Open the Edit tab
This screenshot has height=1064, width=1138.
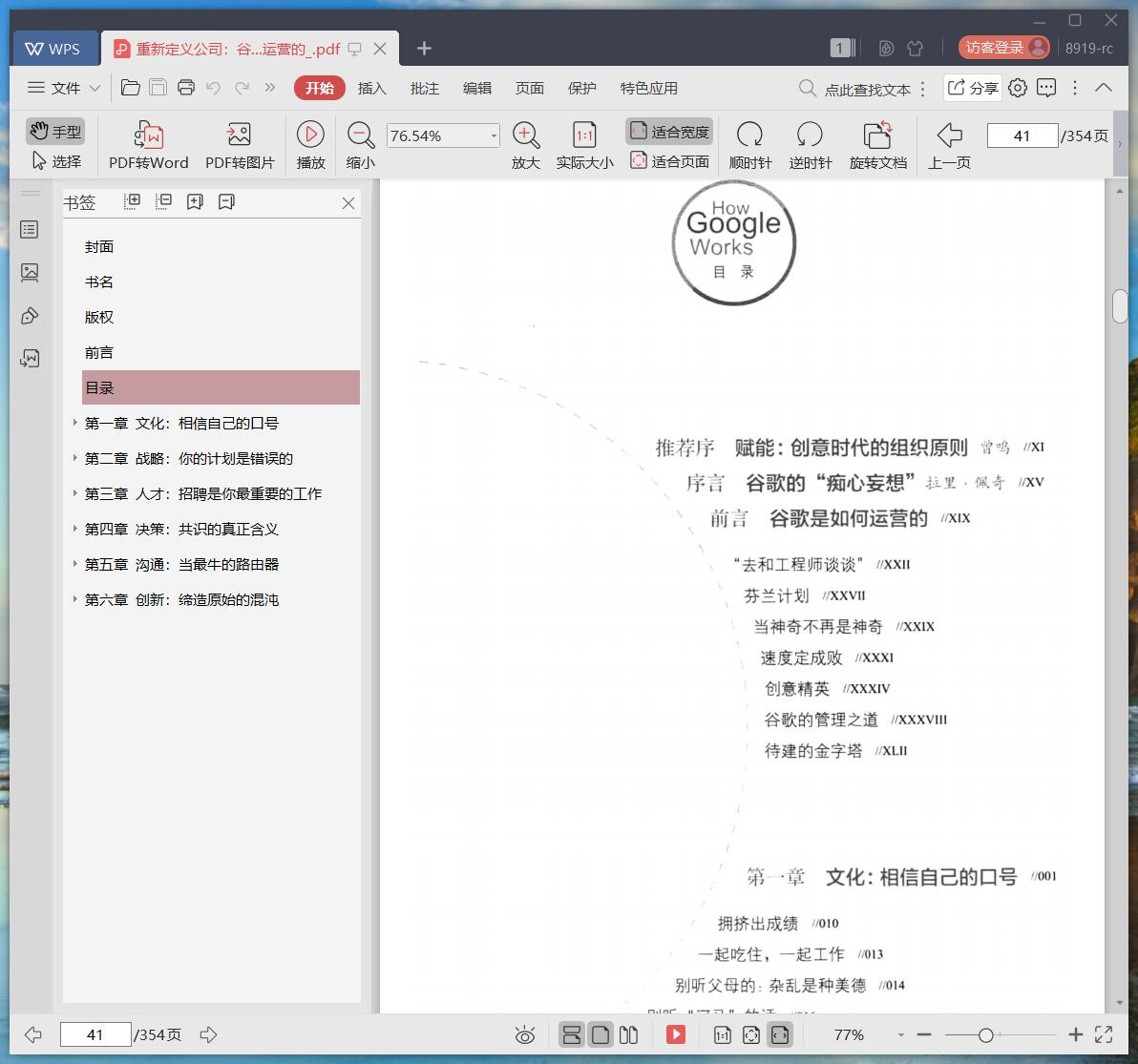click(476, 88)
